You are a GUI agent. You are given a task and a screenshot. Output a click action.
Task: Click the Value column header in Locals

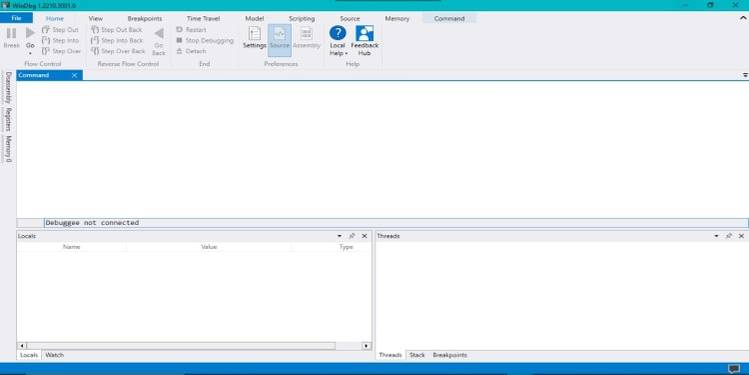coord(209,247)
